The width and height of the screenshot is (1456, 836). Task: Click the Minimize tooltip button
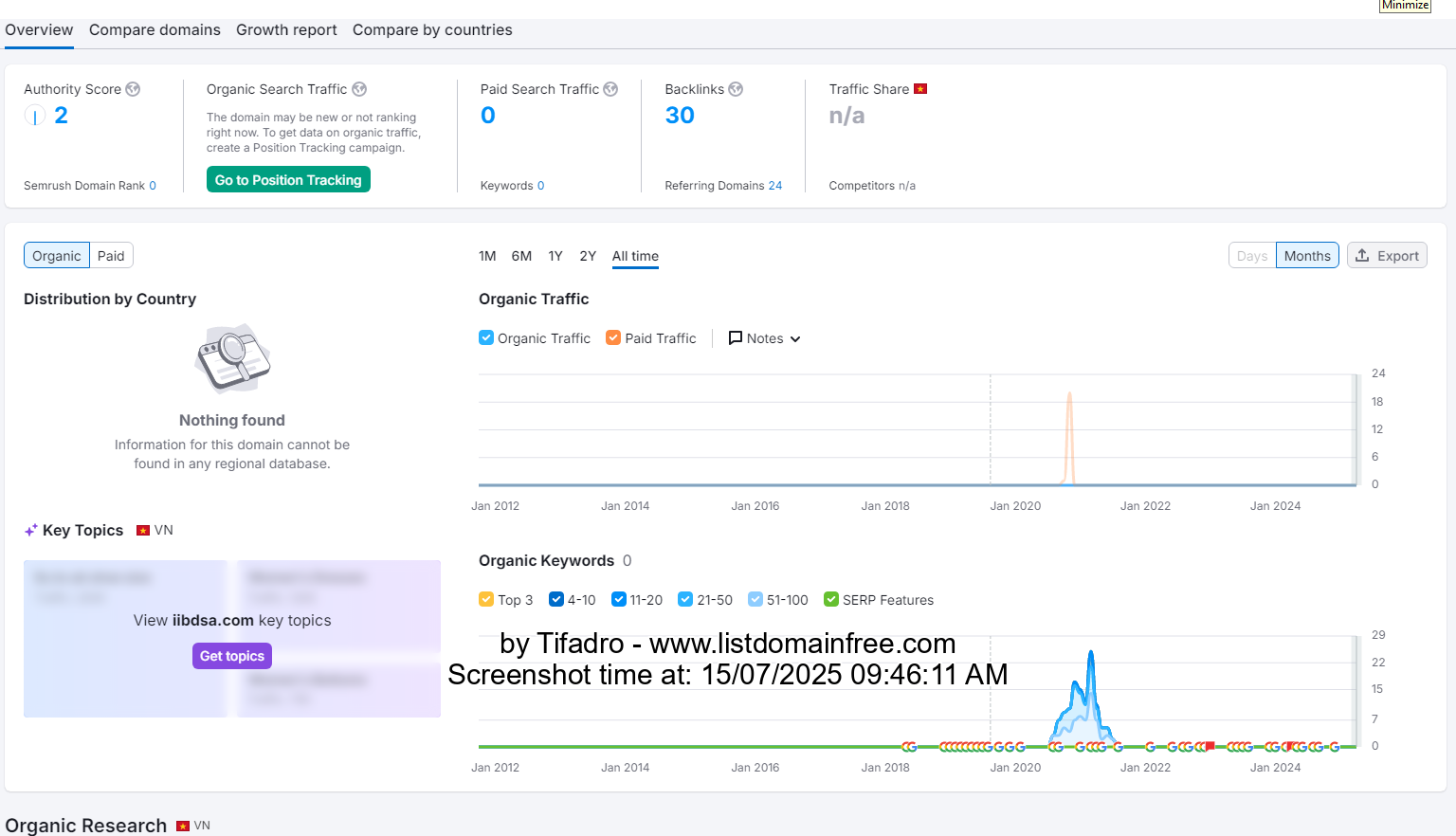[x=1405, y=6]
